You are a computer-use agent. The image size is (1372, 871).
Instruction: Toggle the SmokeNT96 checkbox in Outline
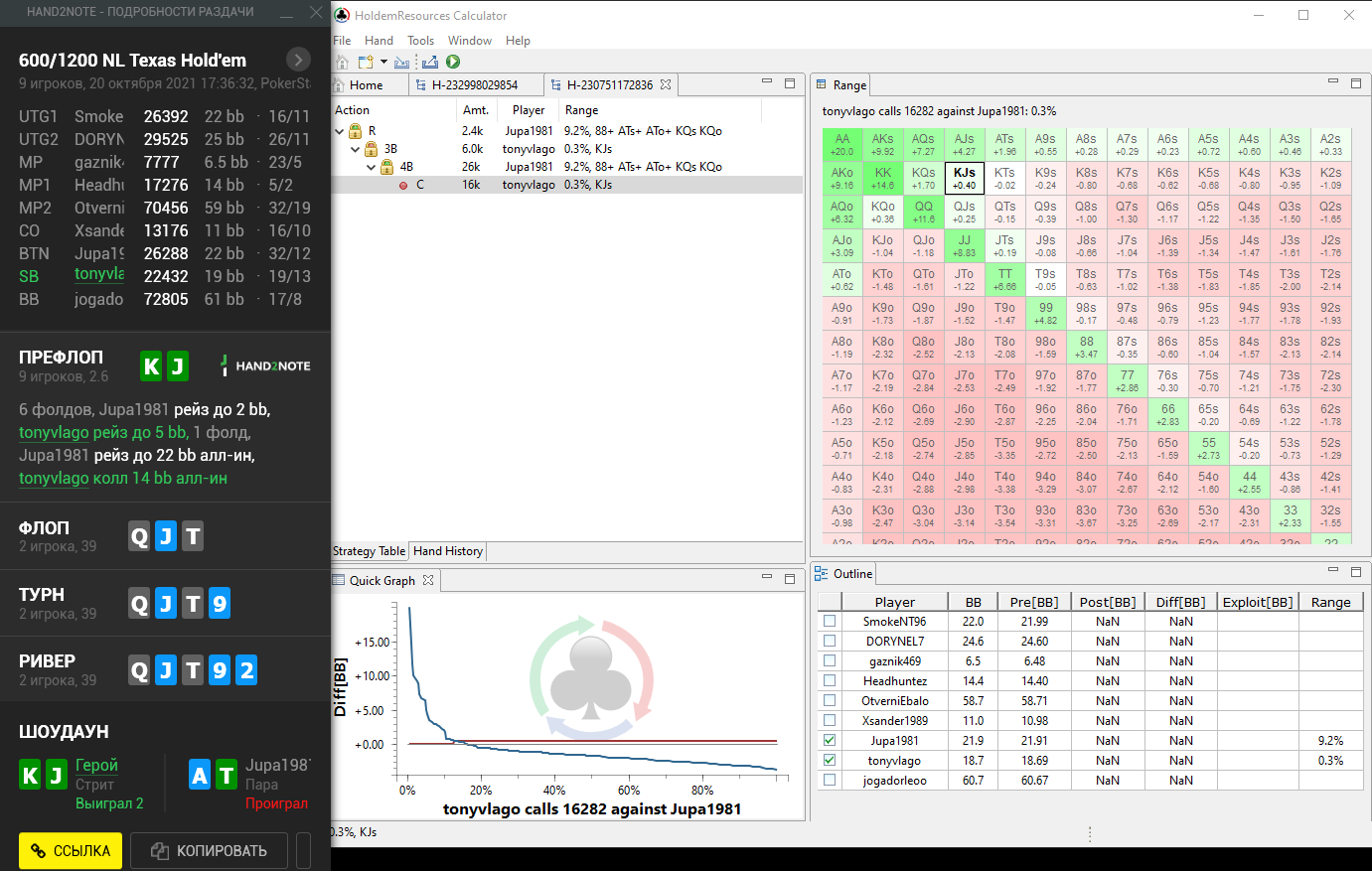[x=830, y=622]
